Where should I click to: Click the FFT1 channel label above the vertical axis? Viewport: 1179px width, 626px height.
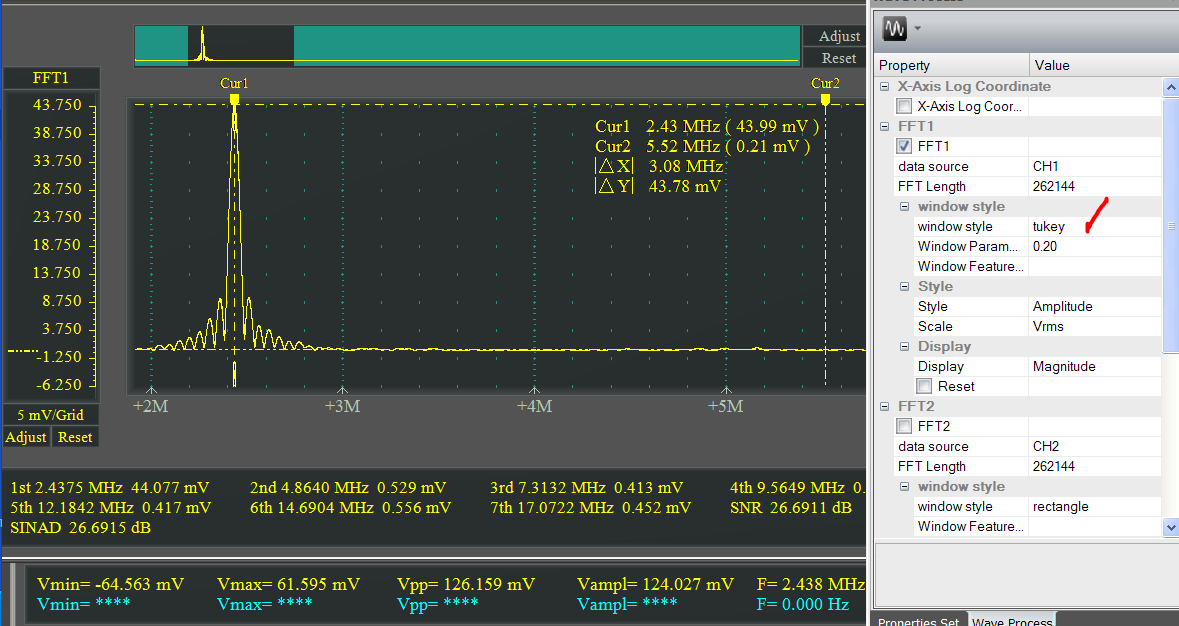click(51, 78)
